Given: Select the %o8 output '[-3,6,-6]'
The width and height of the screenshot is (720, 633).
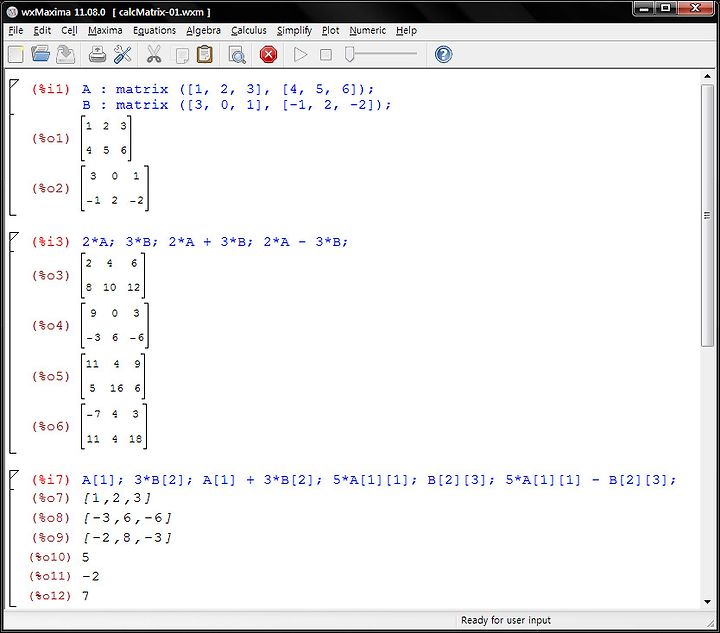Looking at the screenshot, I should pyautogui.click(x=127, y=518).
